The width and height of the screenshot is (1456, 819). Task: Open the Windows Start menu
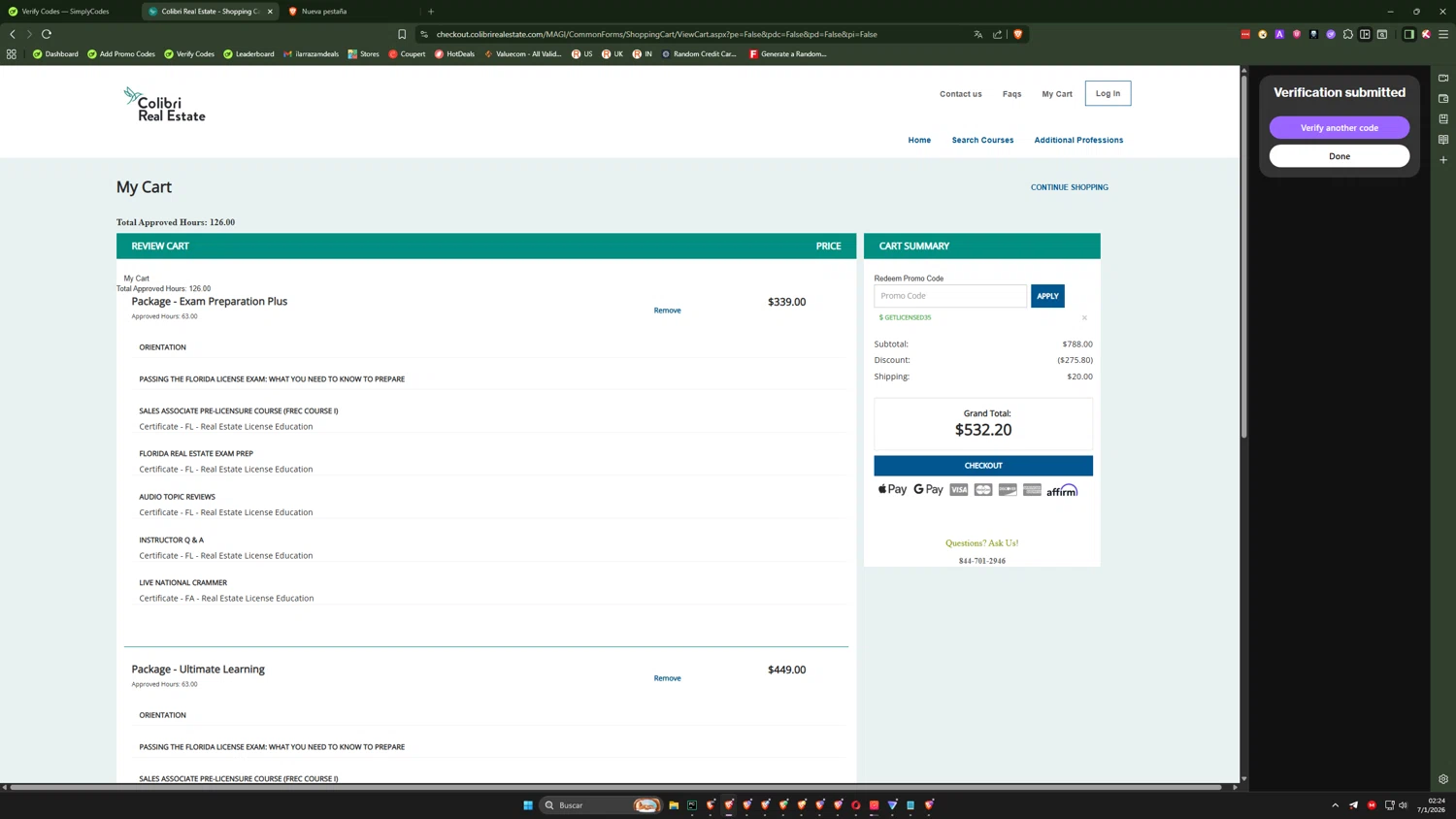[528, 804]
